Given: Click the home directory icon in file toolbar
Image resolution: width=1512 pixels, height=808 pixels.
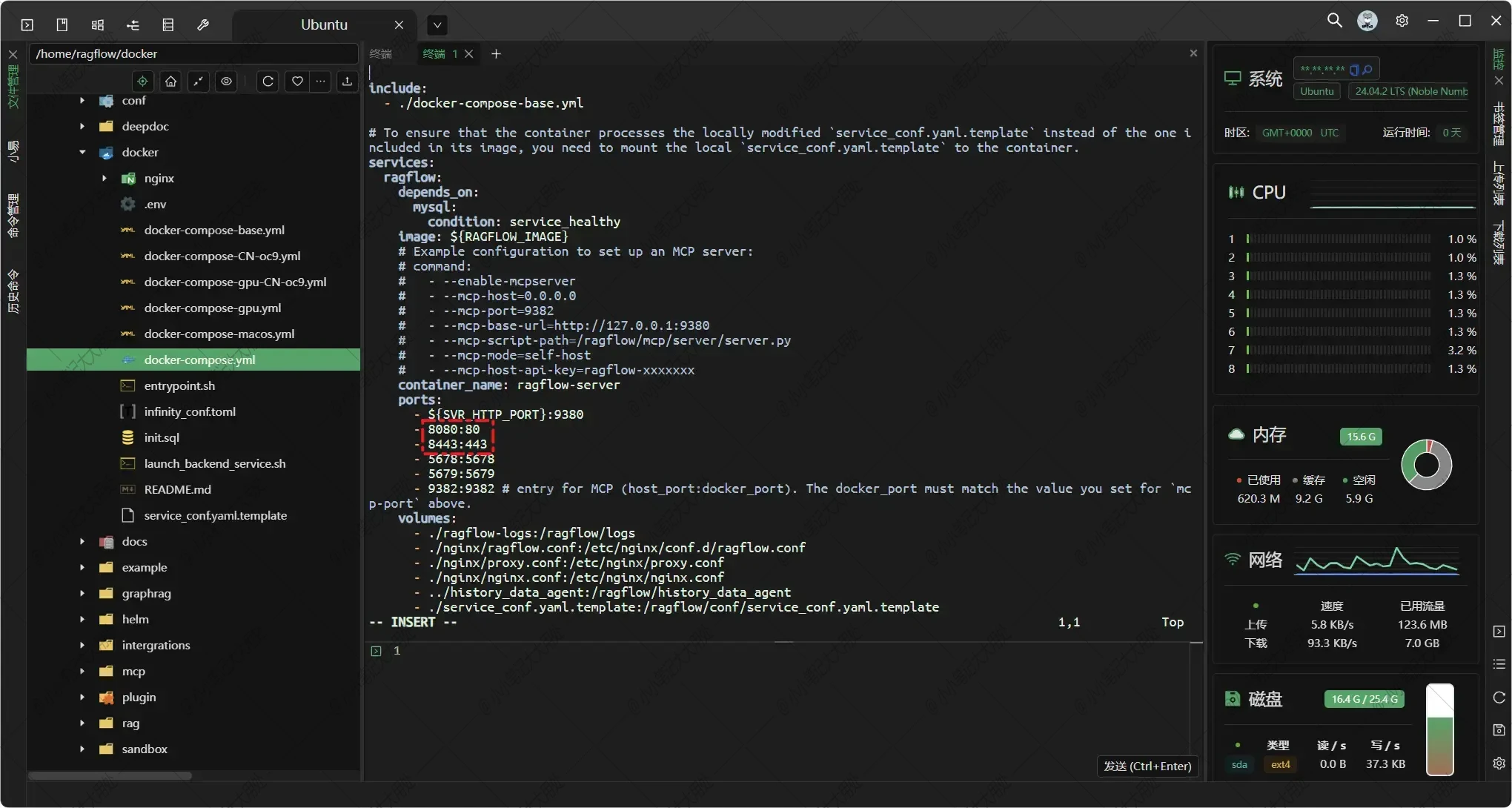Looking at the screenshot, I should [170, 82].
